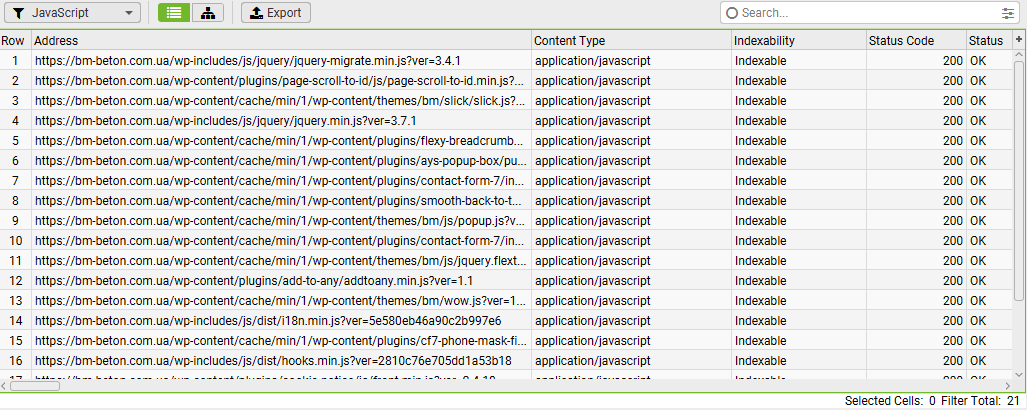Click the horizontal scrollbar thumb

(x=35, y=386)
